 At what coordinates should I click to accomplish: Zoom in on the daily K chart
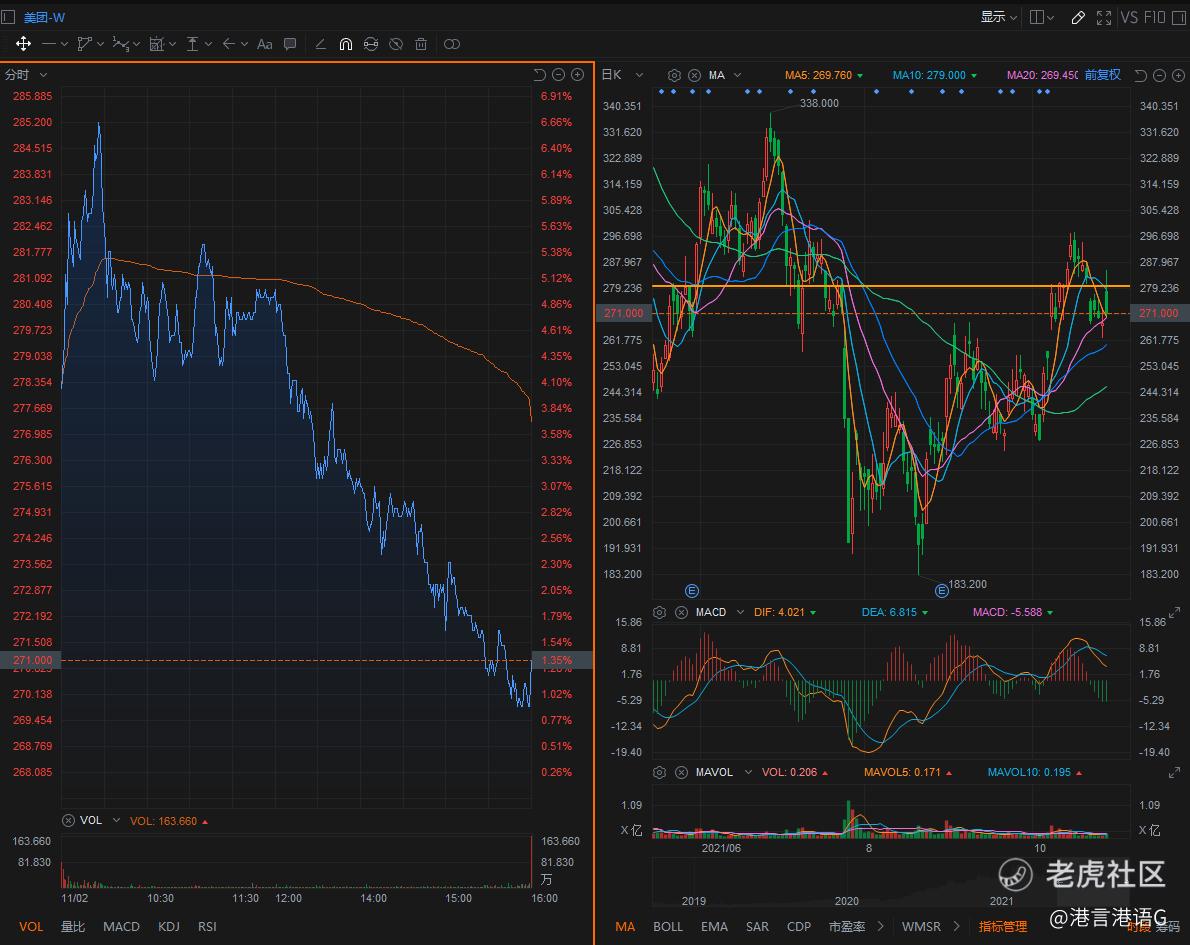[1177, 75]
